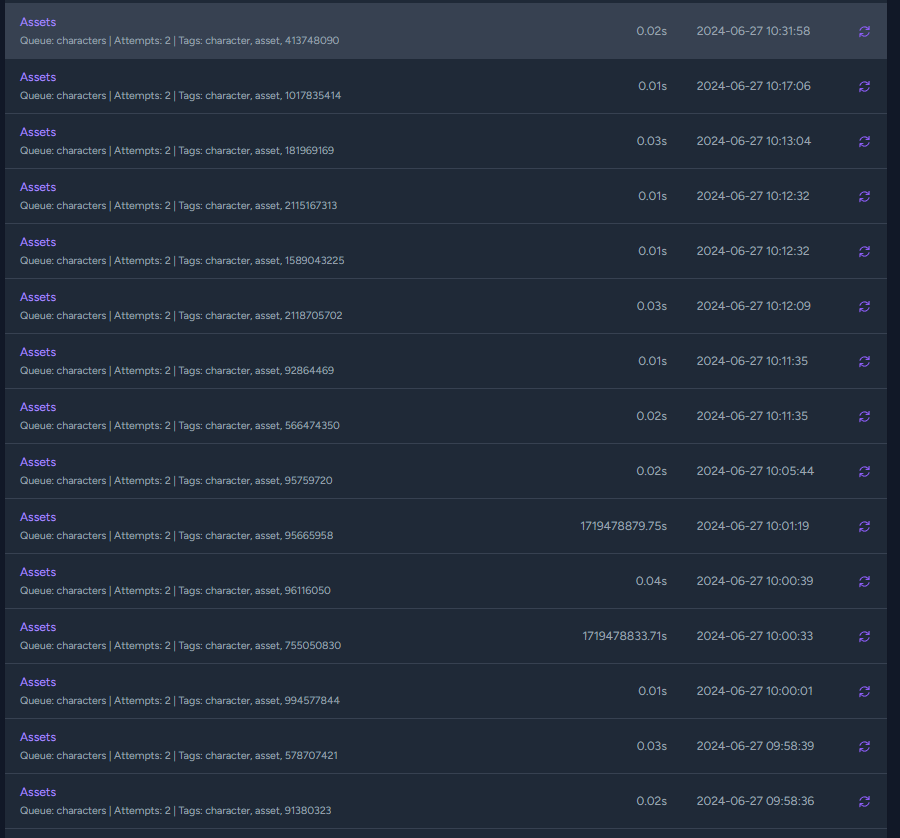Retry the job with 1719478879.75s runtime
The width and height of the screenshot is (900, 838).
[864, 526]
